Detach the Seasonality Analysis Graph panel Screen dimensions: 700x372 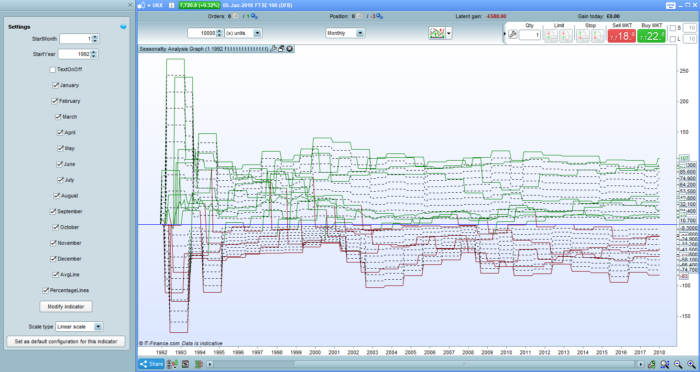pyautogui.click(x=281, y=49)
